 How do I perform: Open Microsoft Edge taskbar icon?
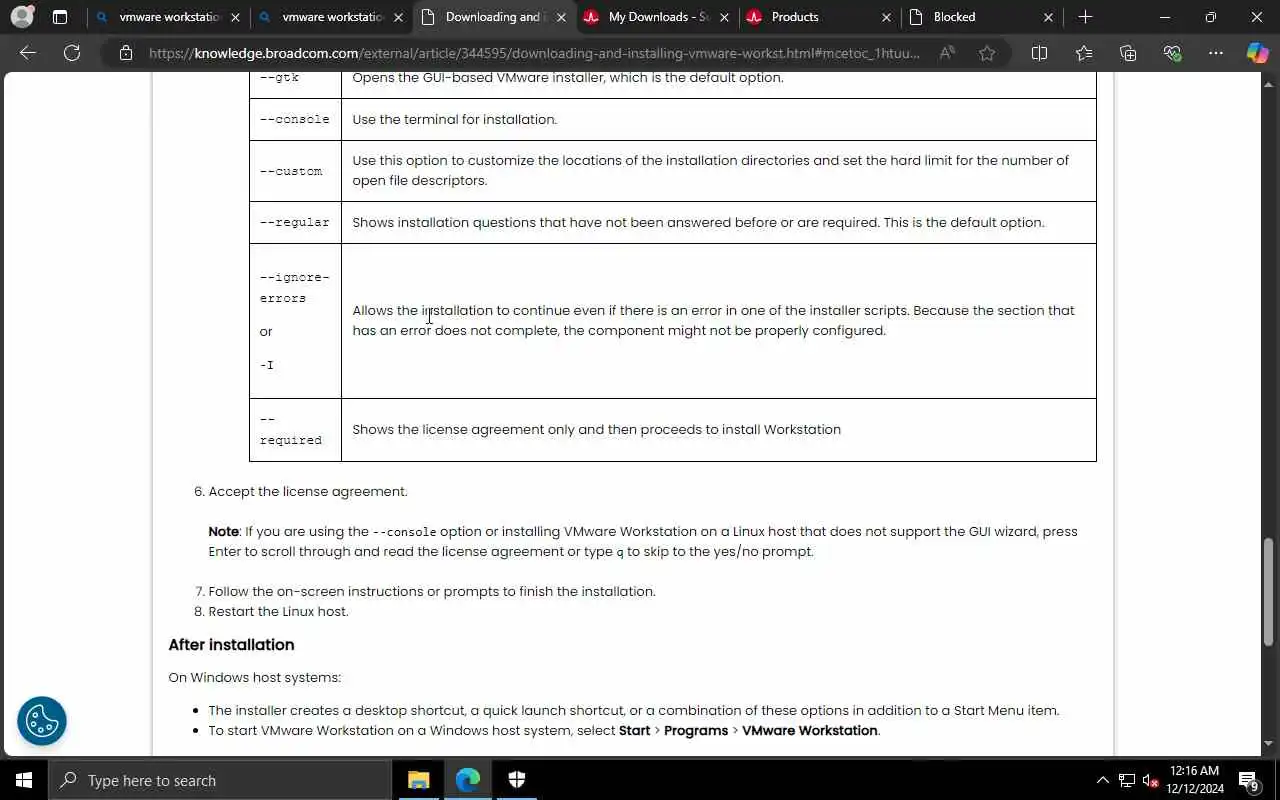pyautogui.click(x=468, y=780)
